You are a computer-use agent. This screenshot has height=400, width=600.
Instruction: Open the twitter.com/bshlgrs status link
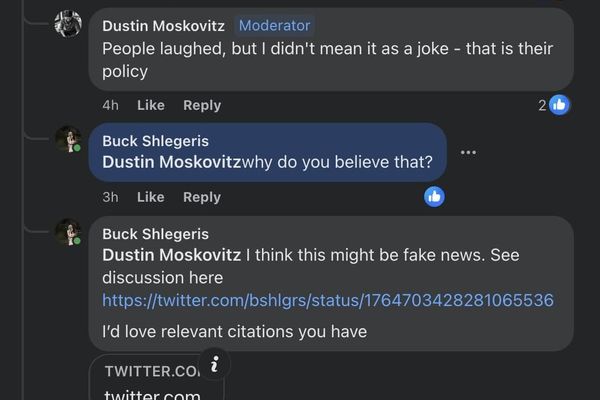tap(328, 300)
